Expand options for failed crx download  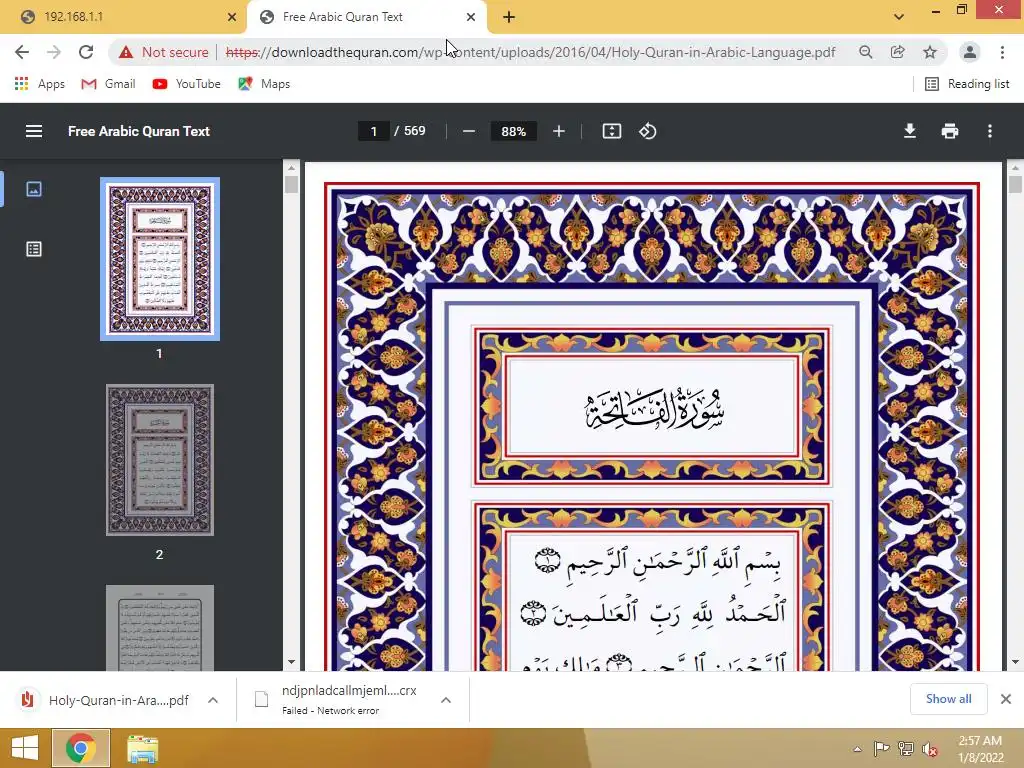(x=446, y=700)
